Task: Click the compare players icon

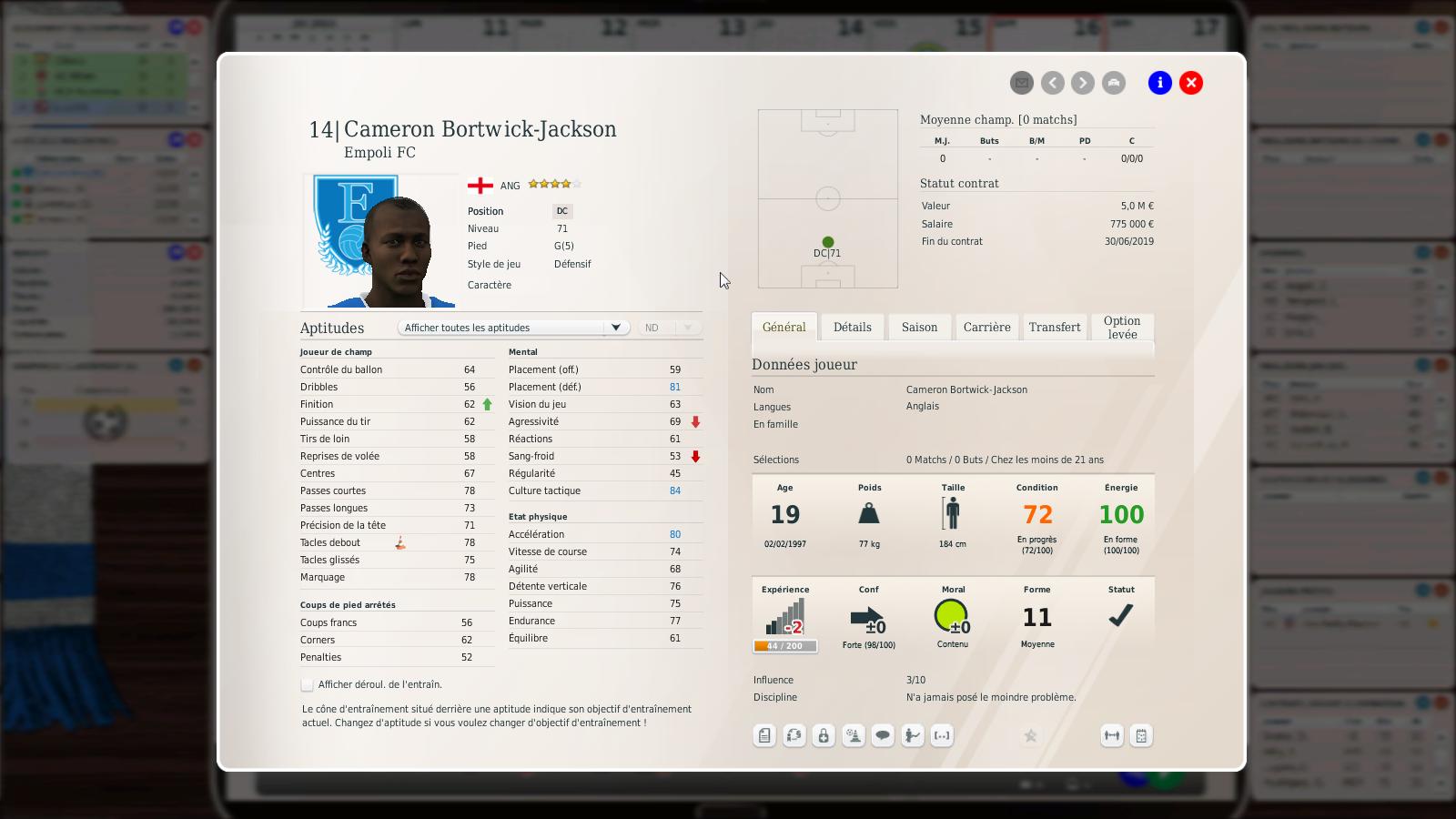Action: point(1112,735)
